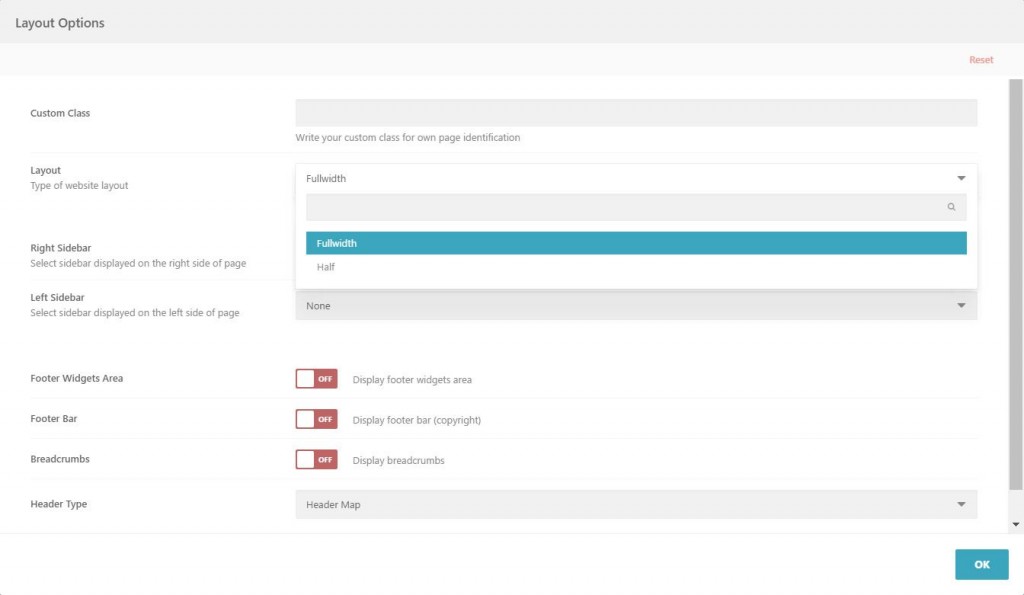Click the Display breadcrumbs label
Viewport: 1024px width, 595px height.
(398, 460)
